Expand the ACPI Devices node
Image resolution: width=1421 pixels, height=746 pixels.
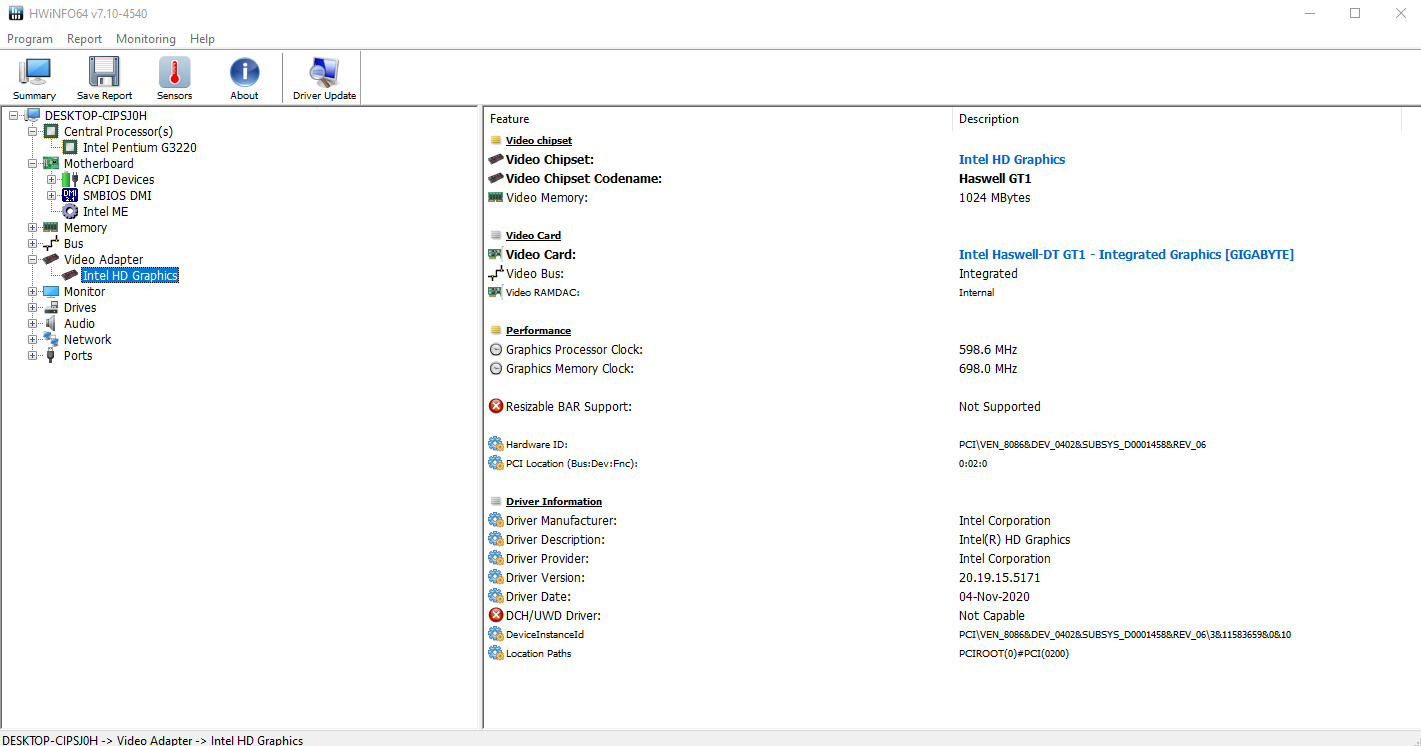pyautogui.click(x=52, y=179)
